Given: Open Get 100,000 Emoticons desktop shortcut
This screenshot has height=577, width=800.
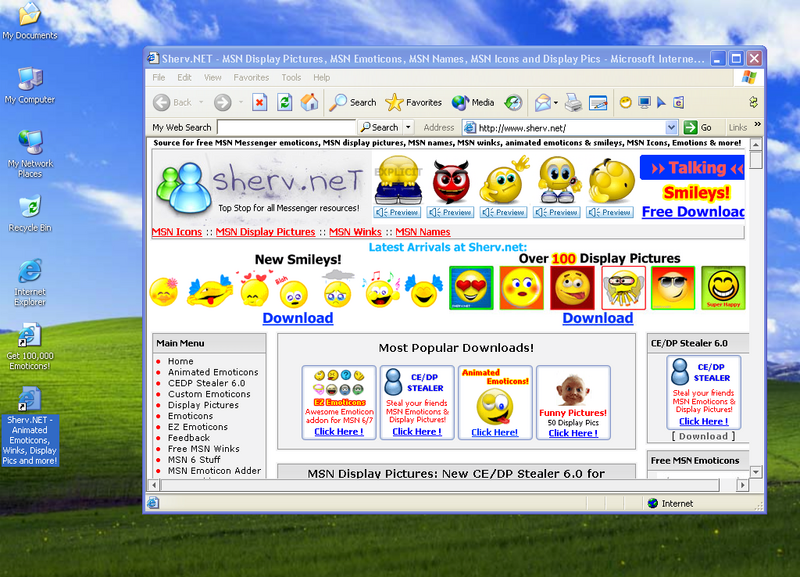Looking at the screenshot, I should click(x=30, y=347).
